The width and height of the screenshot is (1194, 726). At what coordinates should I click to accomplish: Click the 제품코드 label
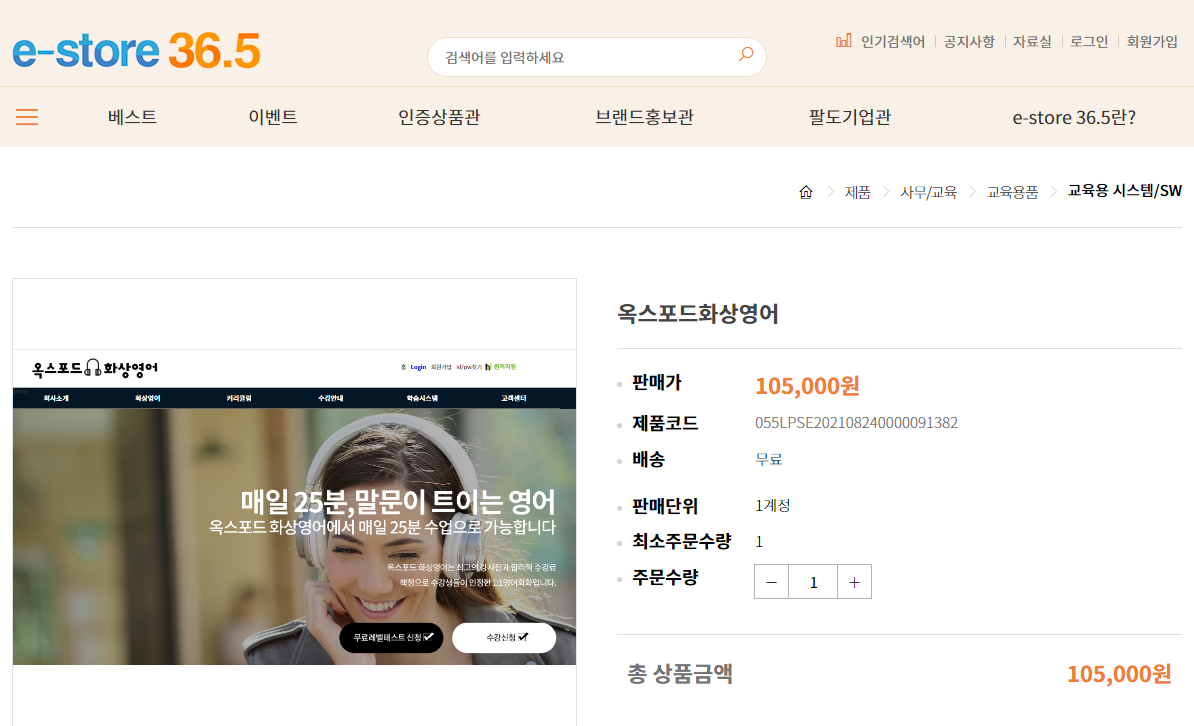click(x=665, y=423)
